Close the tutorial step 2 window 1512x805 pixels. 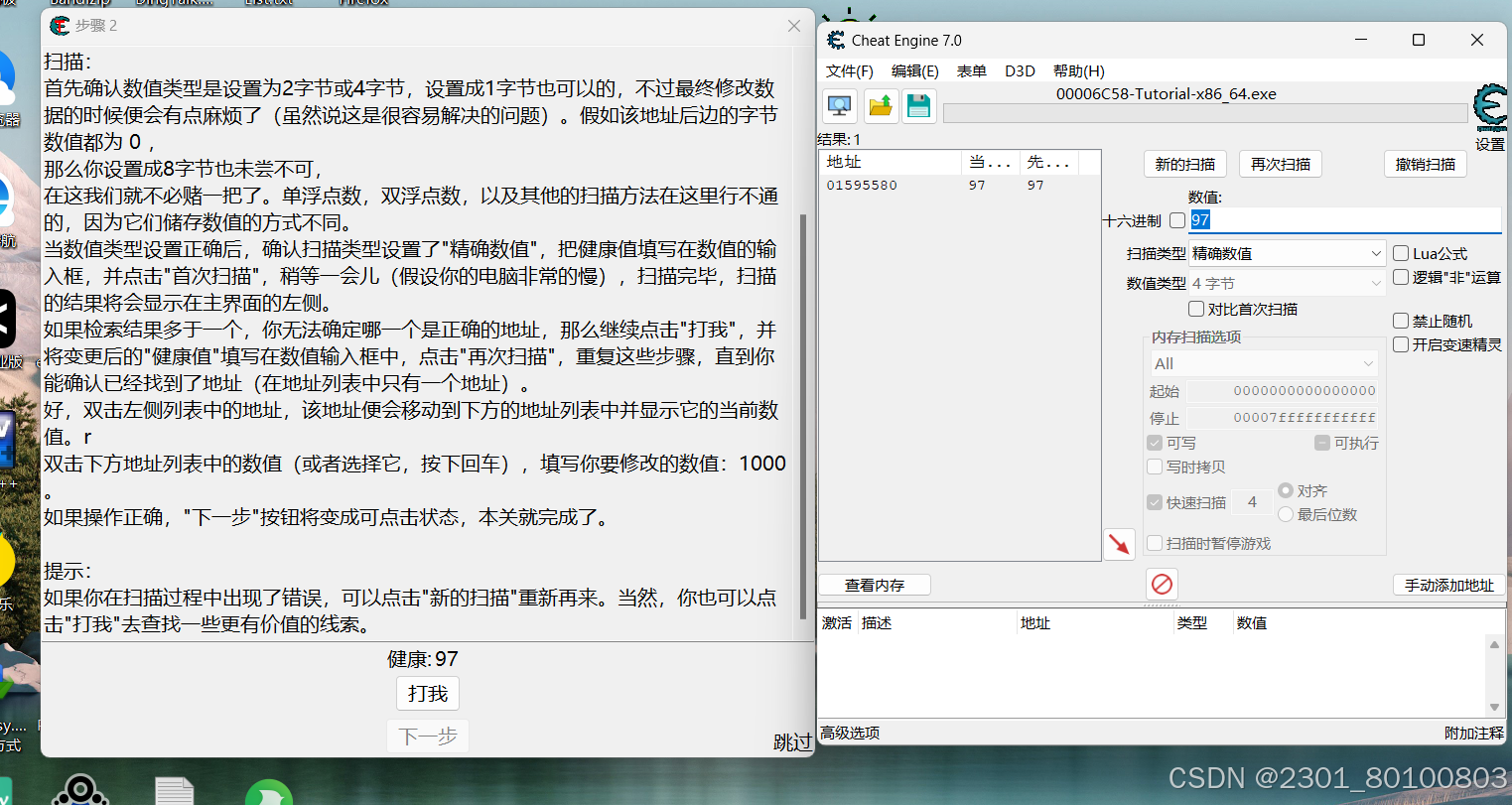click(x=793, y=26)
